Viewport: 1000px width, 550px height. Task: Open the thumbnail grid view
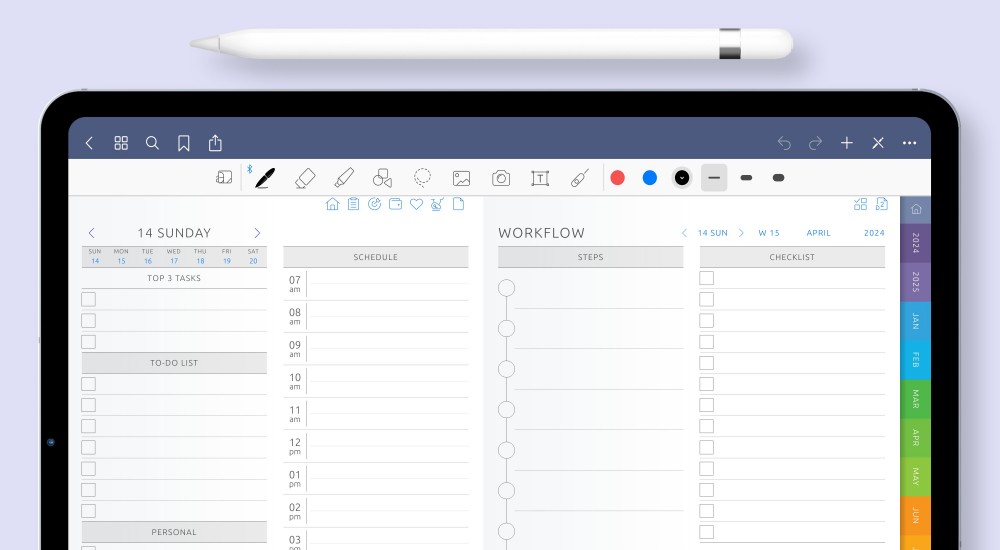[121, 143]
